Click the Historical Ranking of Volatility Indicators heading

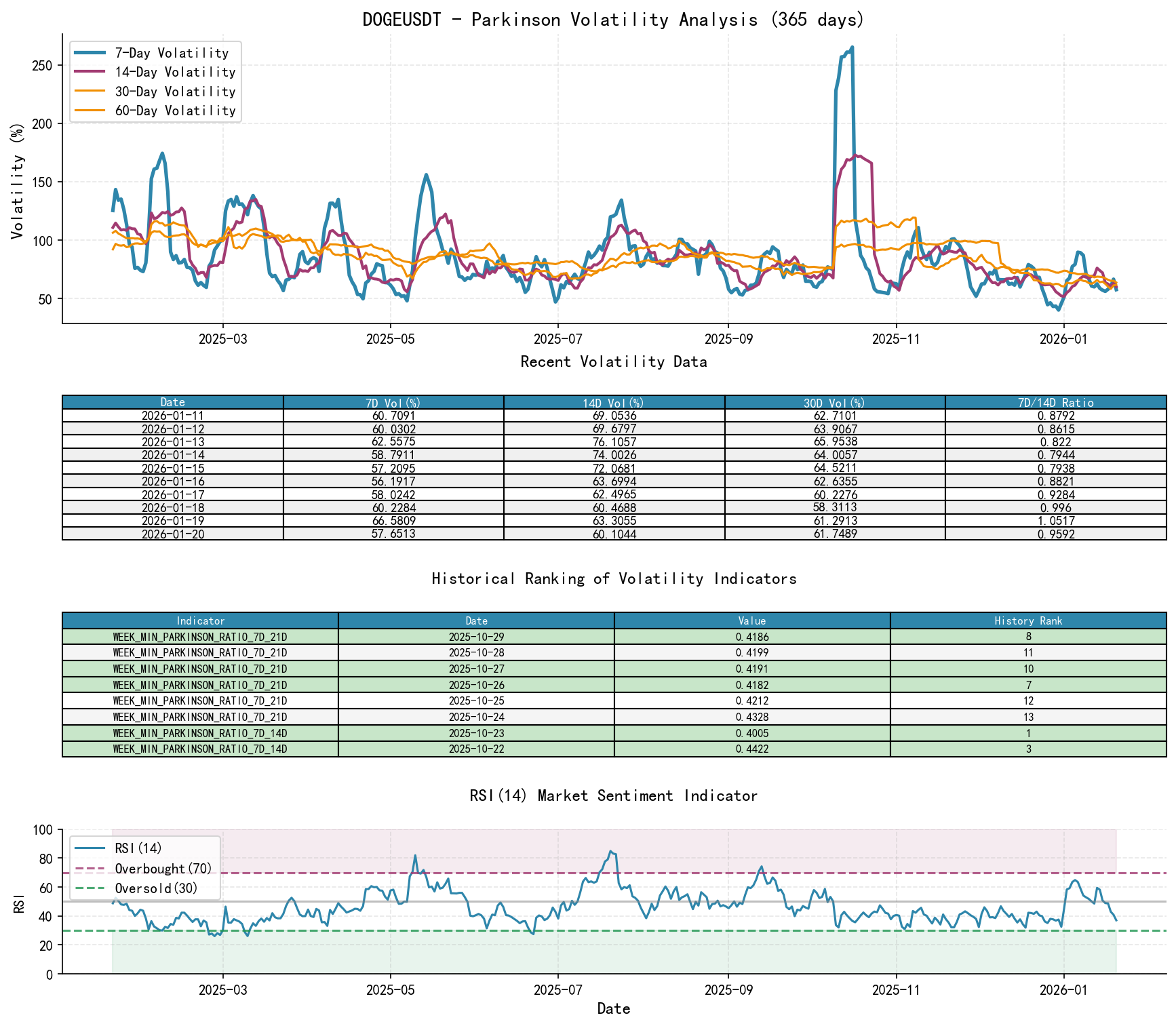point(613,578)
